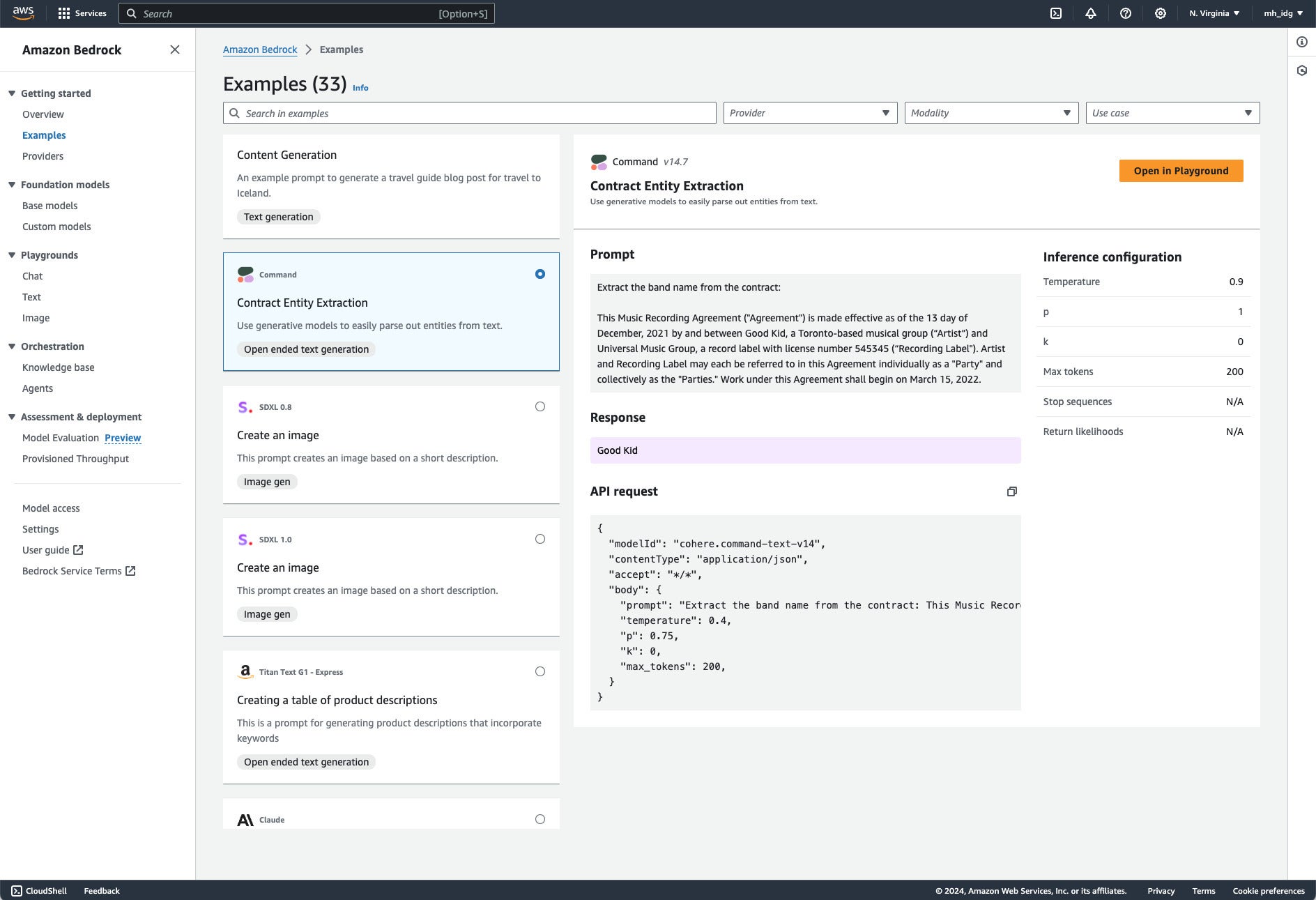Open the N. Virginia region selector
1316x900 pixels.
[x=1214, y=13]
